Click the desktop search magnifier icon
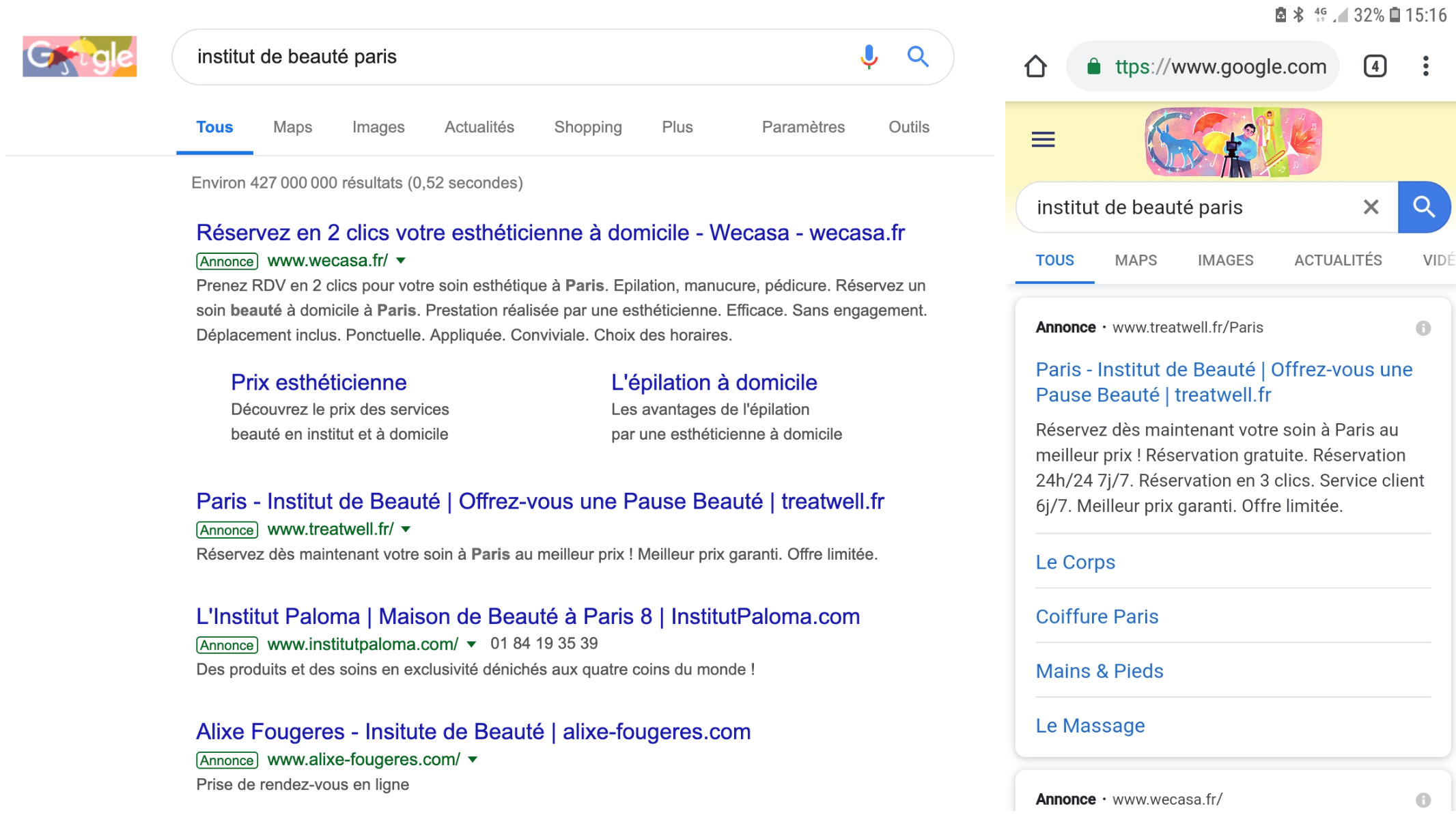Screen dimensions: 1456x826 pyautogui.click(x=918, y=57)
